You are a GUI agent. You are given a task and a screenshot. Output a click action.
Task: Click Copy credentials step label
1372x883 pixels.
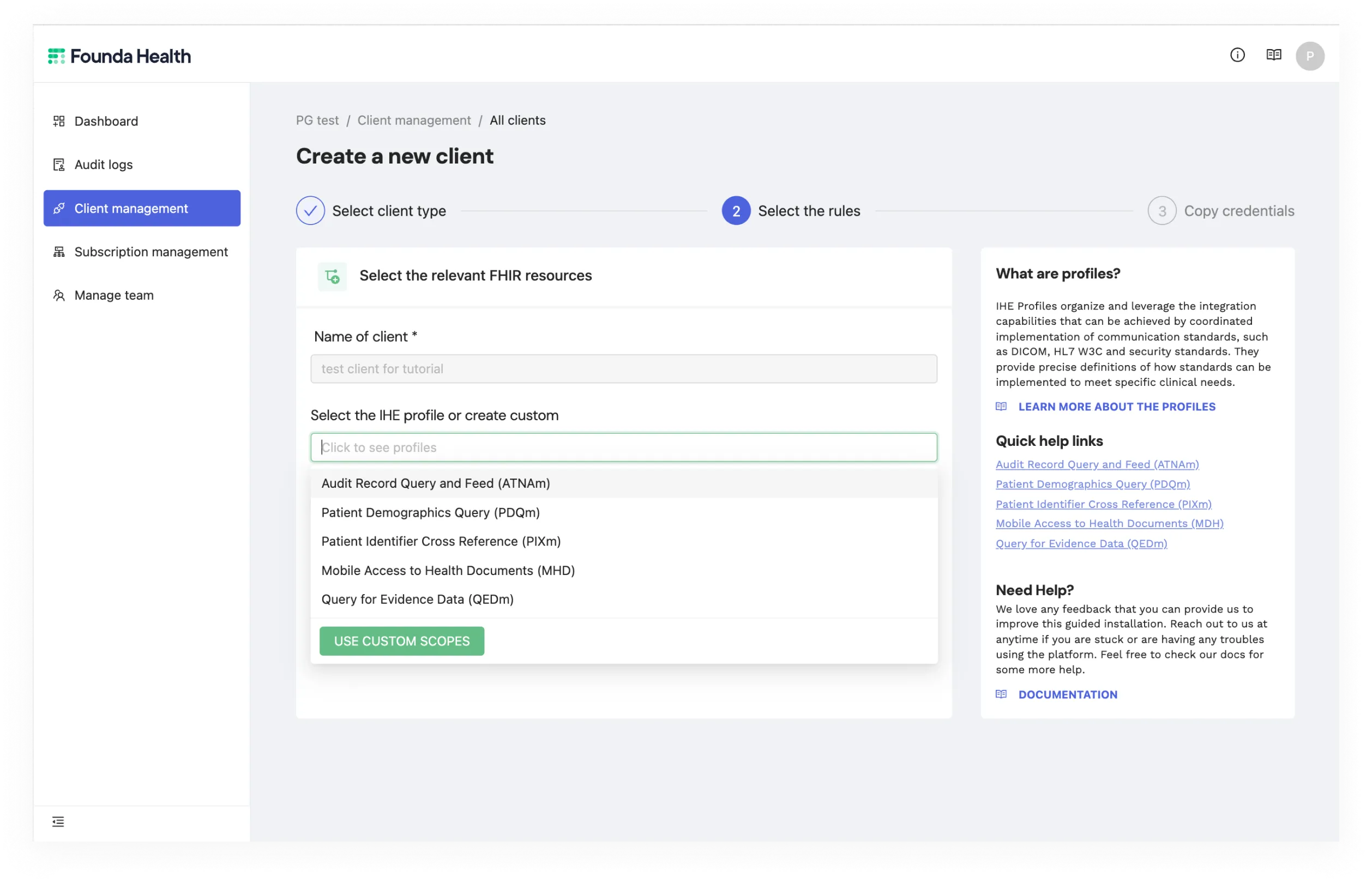click(1239, 211)
